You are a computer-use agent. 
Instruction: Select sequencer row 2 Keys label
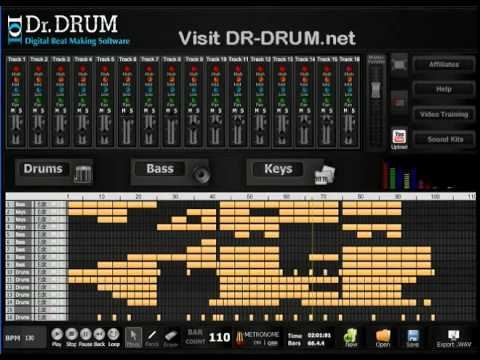click(x=20, y=212)
